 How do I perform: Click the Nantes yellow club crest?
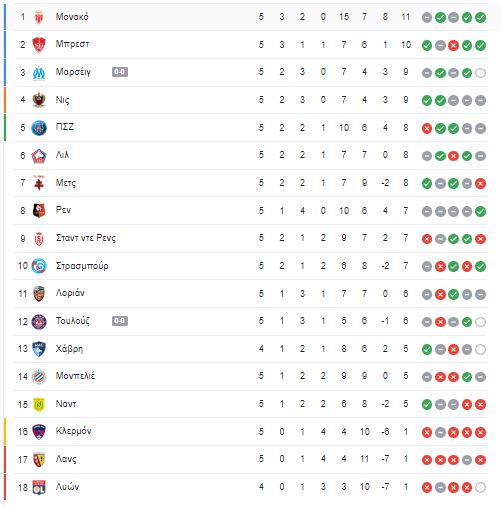(x=39, y=404)
